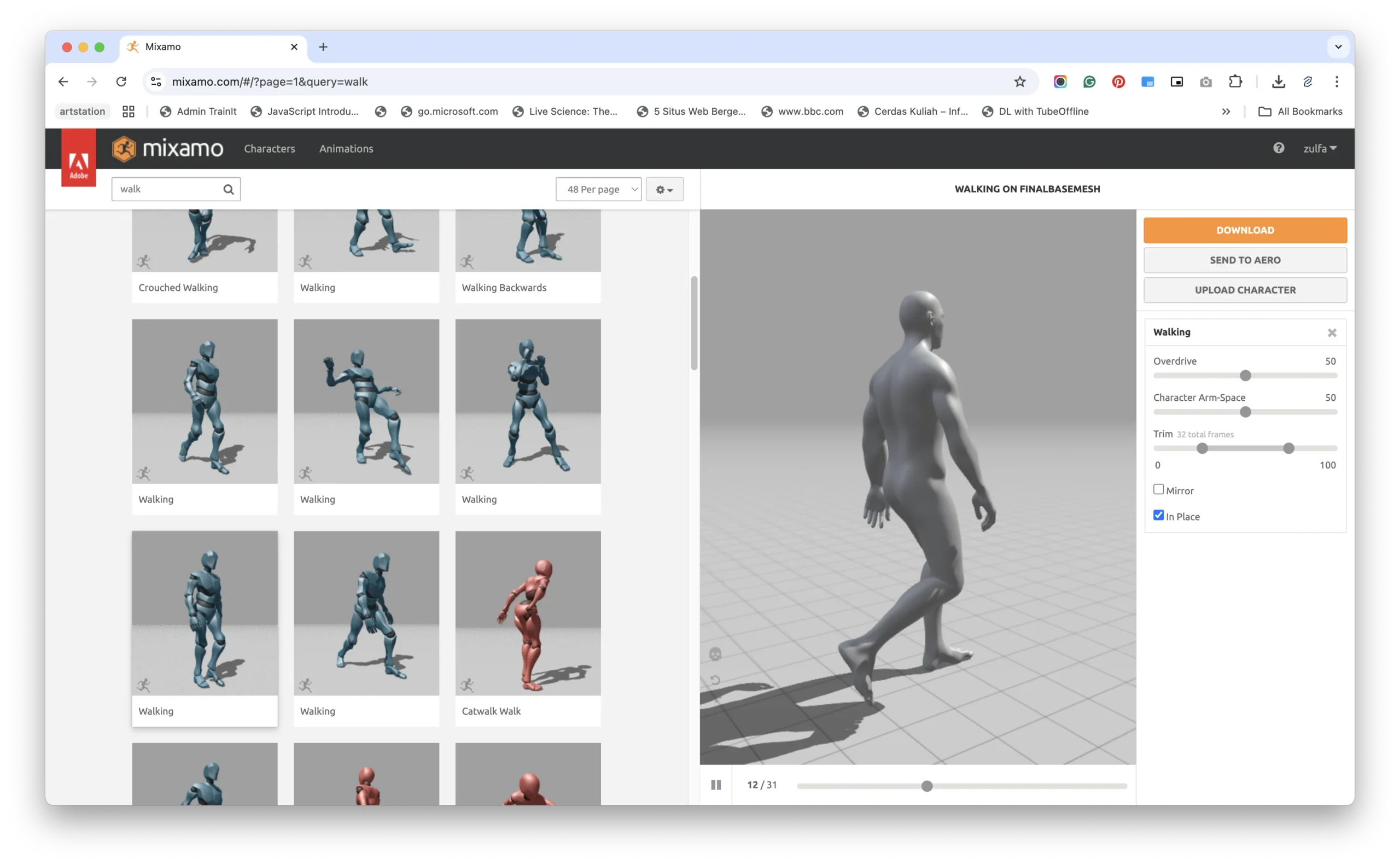Open the gear settings dropdown

click(664, 189)
